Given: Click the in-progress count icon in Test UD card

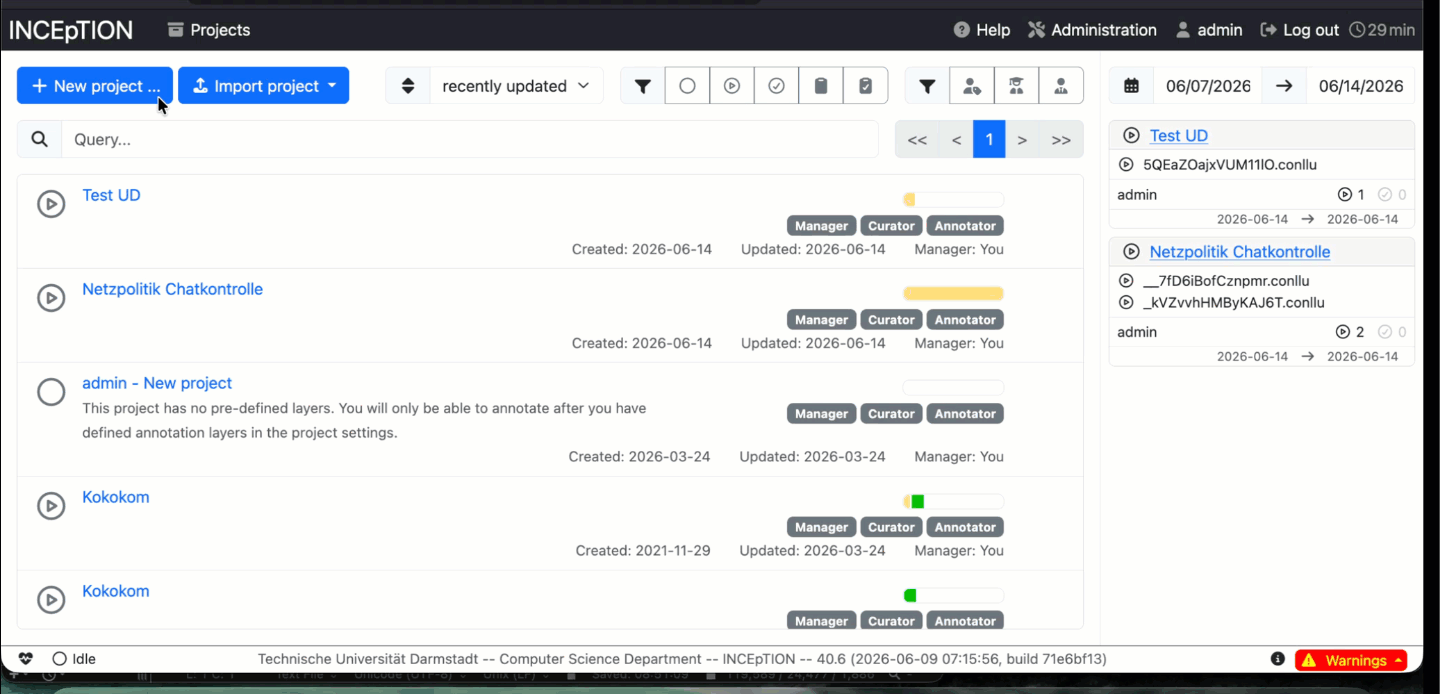Looking at the screenshot, I should click(x=1344, y=195).
